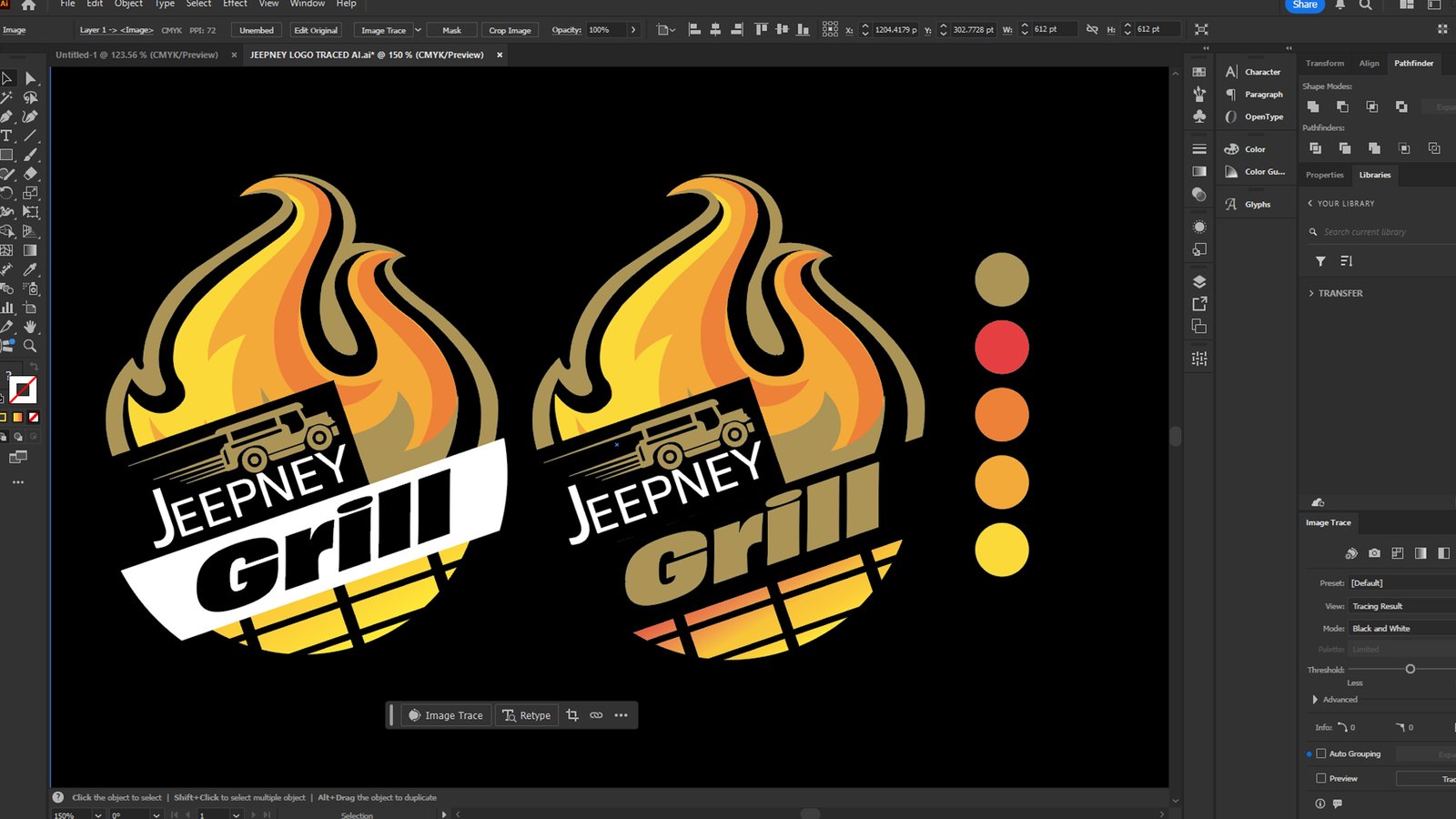This screenshot has width=1456, height=819.
Task: Click the library filter funnel icon
Action: [x=1320, y=261]
